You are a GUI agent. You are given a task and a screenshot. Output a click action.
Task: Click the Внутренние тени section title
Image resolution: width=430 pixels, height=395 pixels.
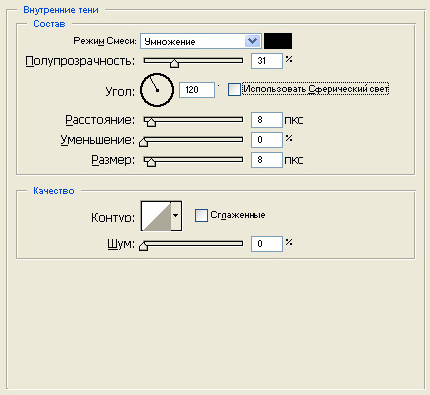(61, 10)
